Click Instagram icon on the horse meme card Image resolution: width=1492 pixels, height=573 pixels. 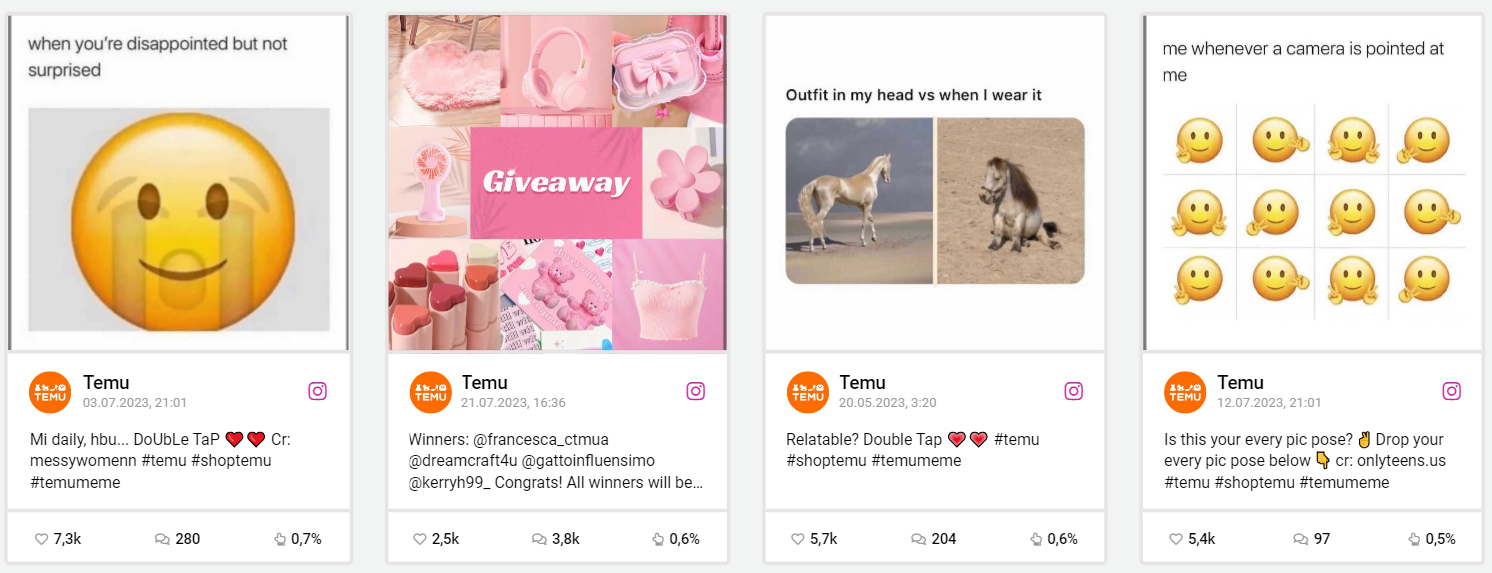[x=1073, y=391]
